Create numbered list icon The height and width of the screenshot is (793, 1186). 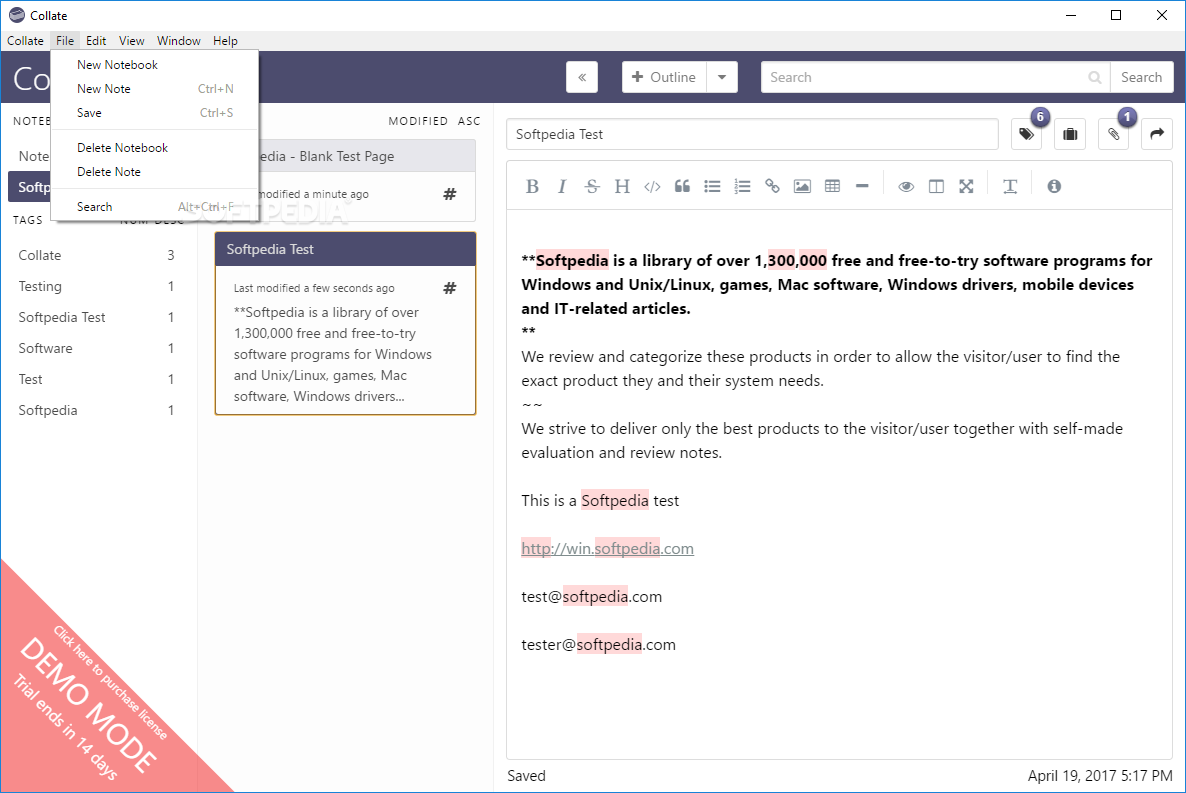coord(742,186)
